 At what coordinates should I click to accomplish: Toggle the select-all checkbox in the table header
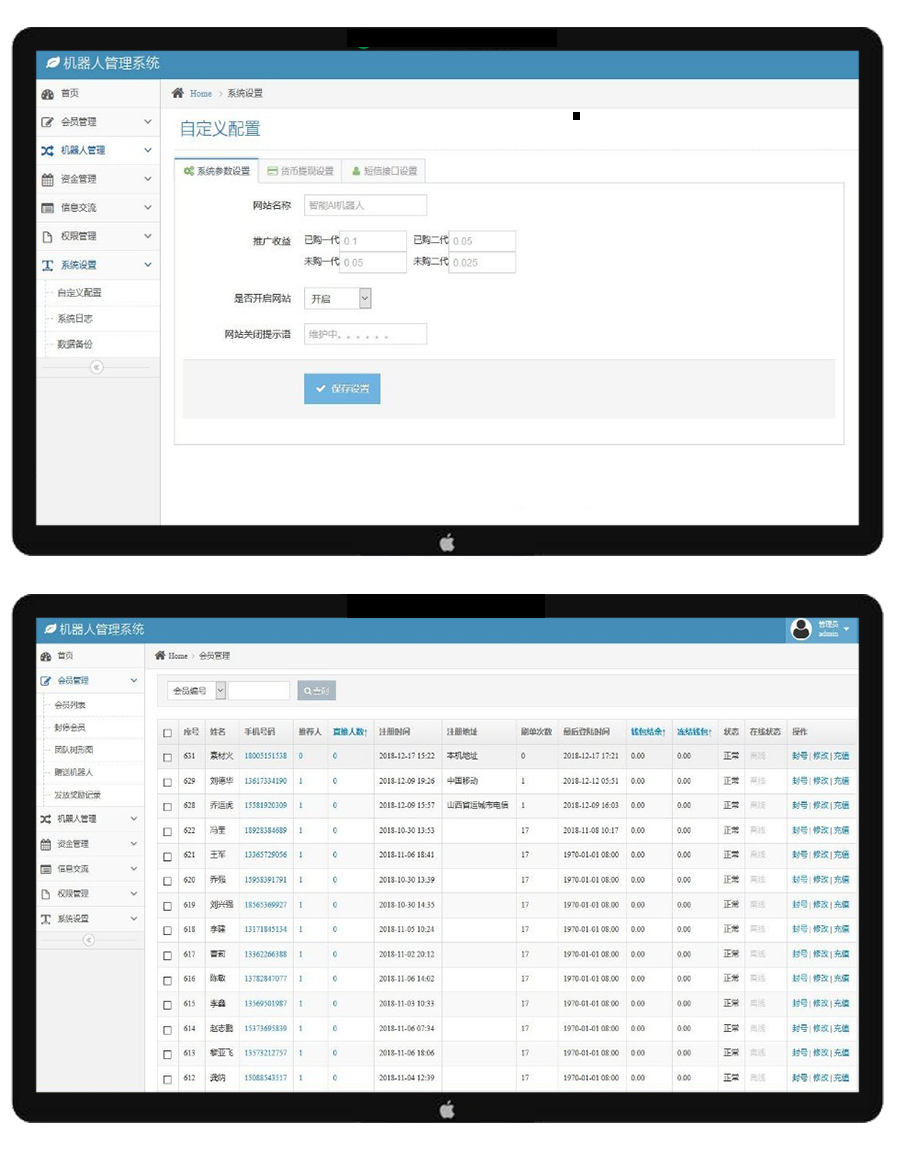click(167, 733)
